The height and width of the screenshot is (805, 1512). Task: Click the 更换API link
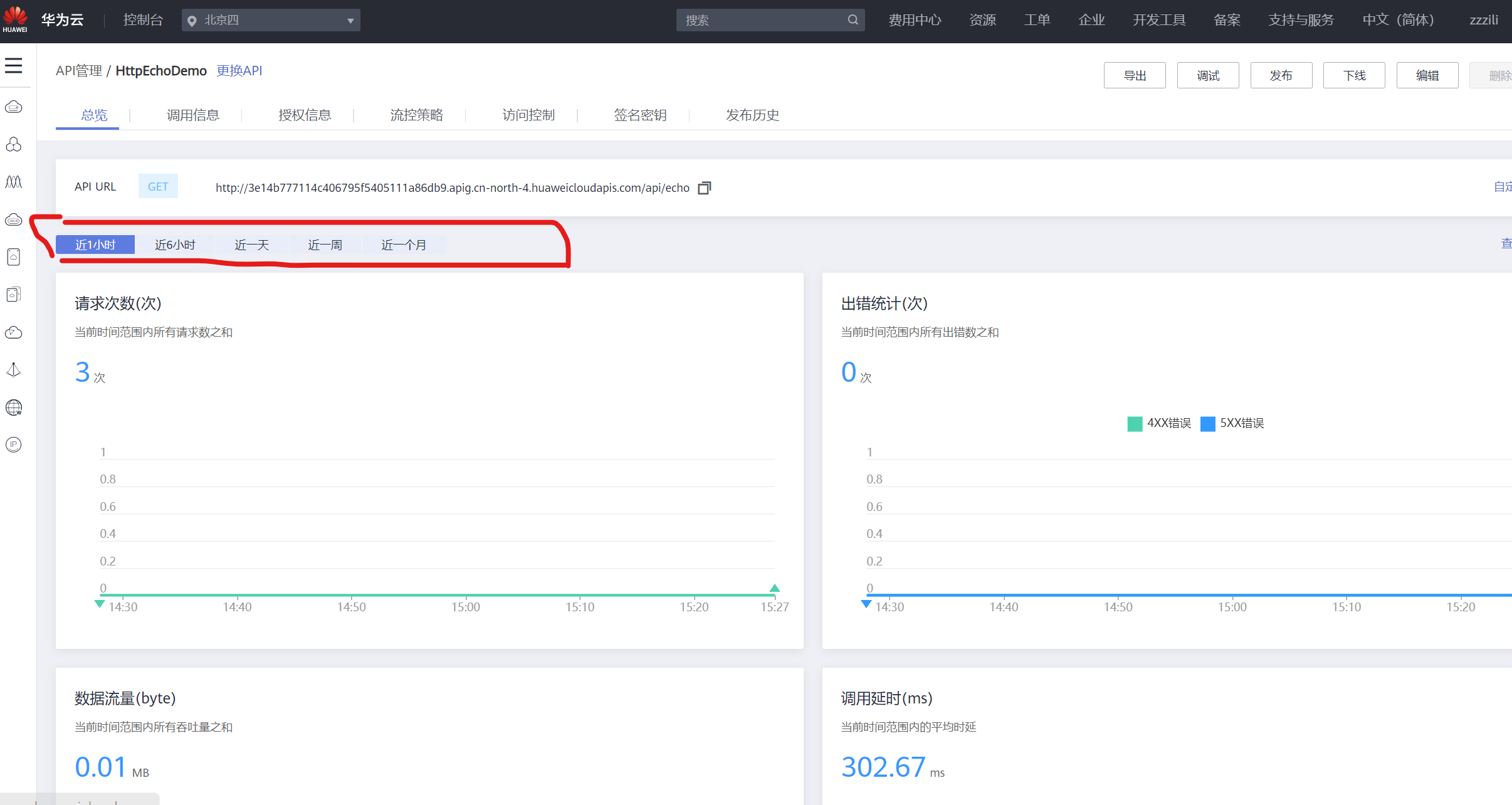coord(239,71)
